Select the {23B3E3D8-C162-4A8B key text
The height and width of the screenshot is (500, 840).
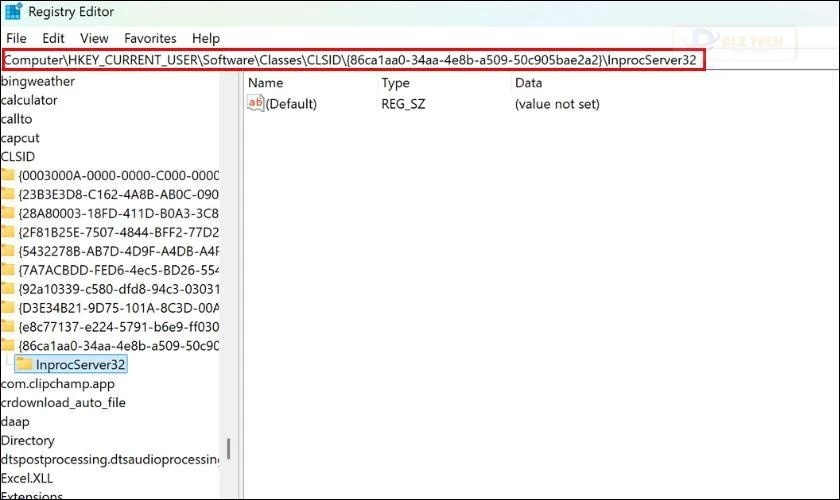point(118,195)
